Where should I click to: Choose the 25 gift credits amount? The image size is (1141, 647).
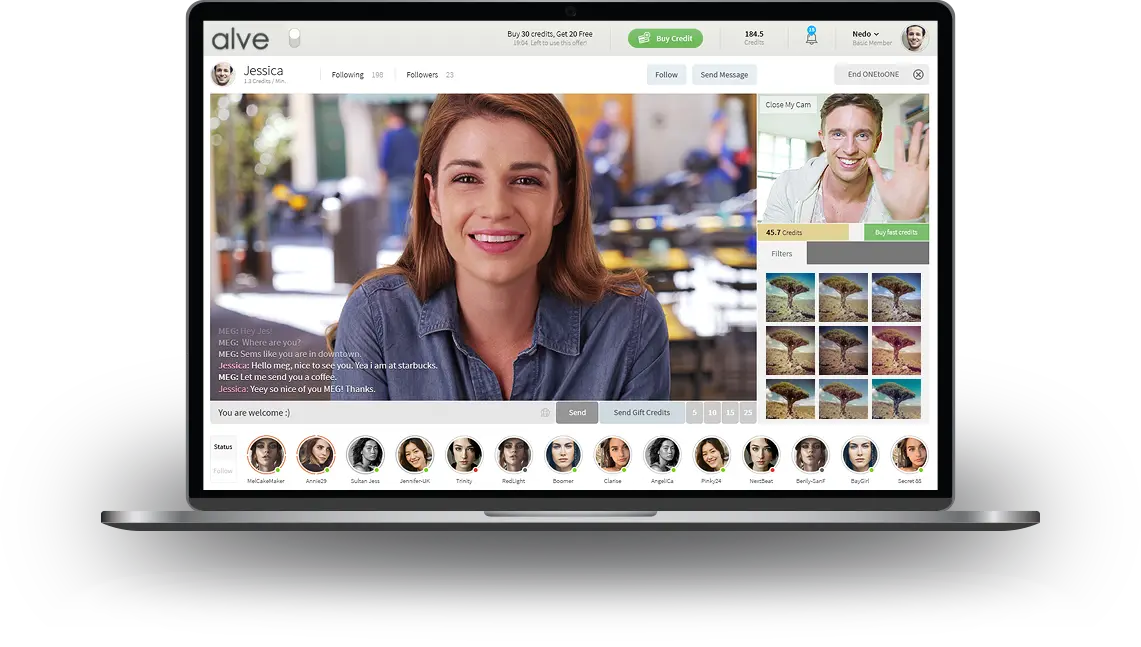click(747, 412)
